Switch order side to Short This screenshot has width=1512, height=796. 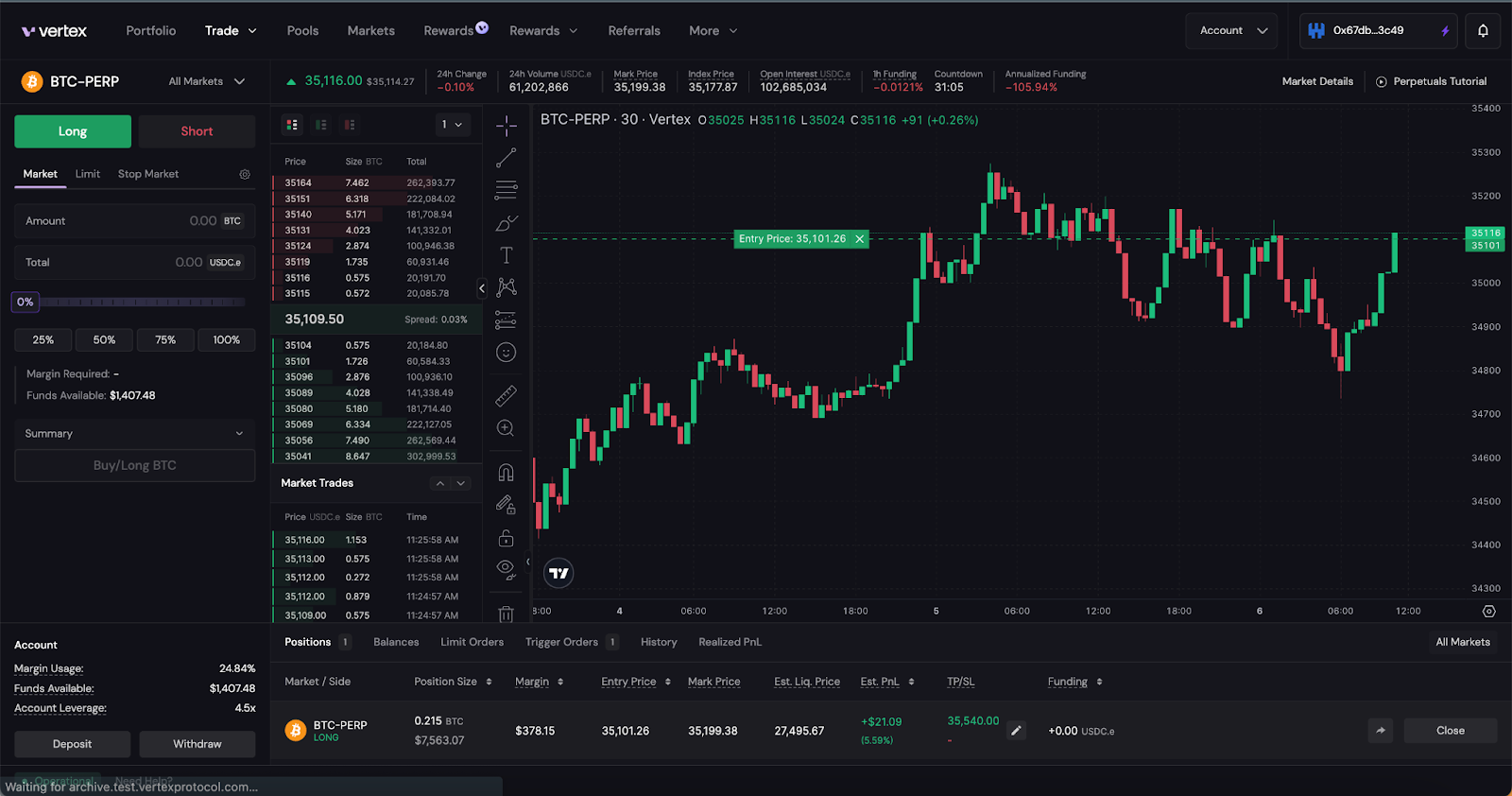[197, 131]
